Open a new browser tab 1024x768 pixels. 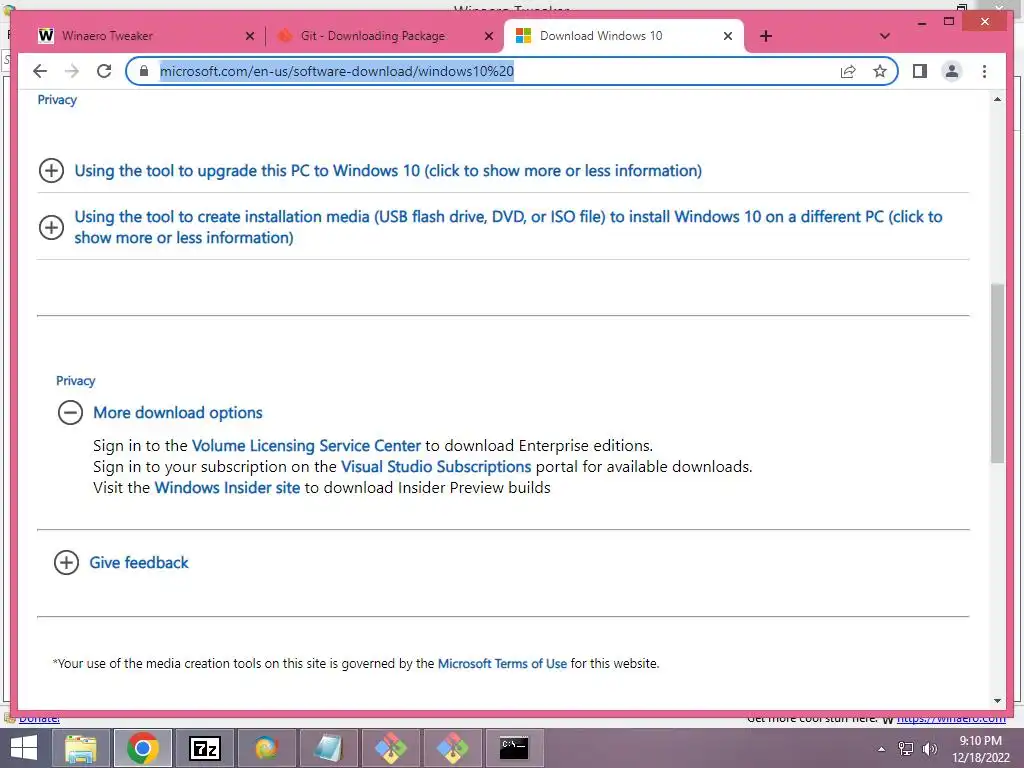click(x=766, y=36)
